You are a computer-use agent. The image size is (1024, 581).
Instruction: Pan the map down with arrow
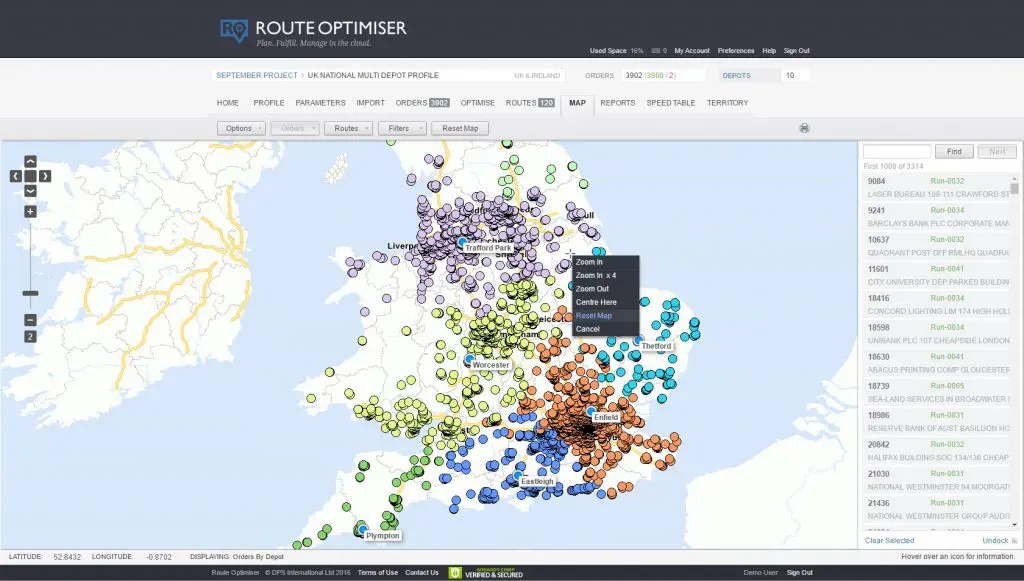click(30, 190)
